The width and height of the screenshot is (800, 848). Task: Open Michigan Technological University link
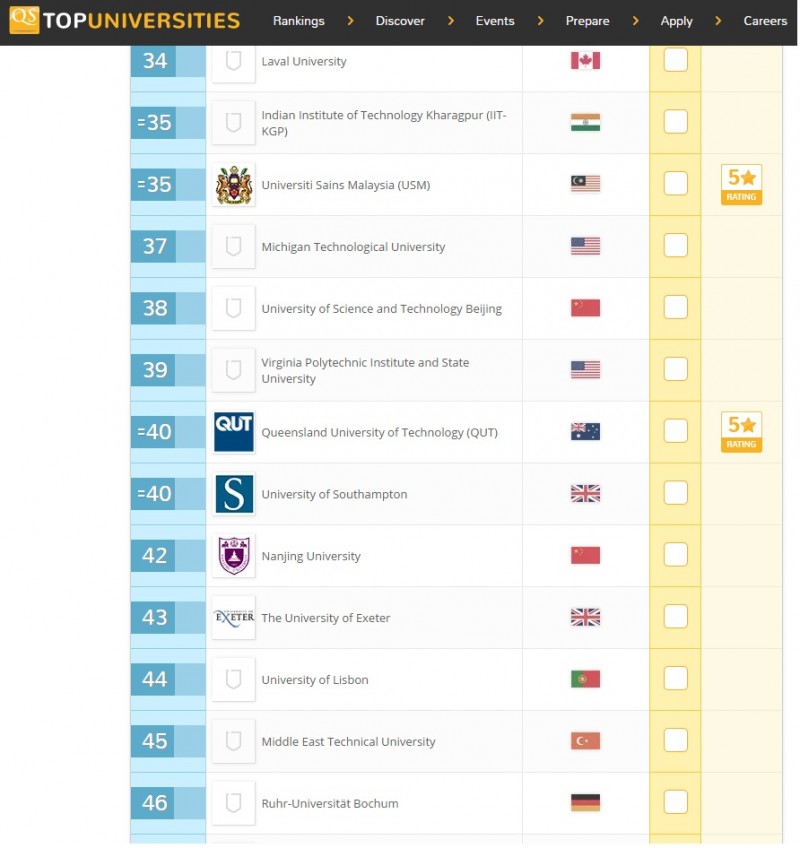click(x=353, y=247)
